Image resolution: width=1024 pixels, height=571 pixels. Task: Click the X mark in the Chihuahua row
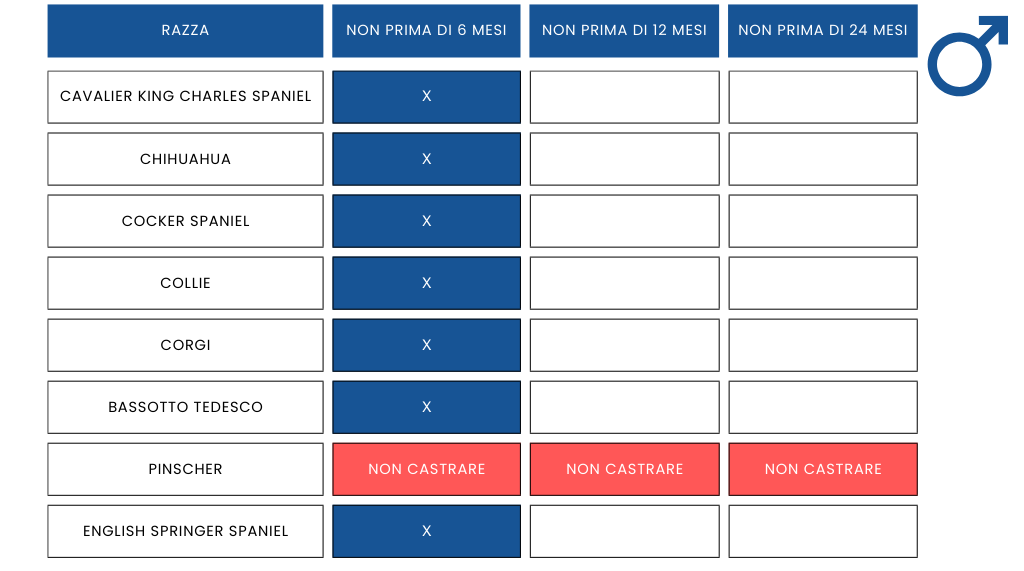point(426,159)
